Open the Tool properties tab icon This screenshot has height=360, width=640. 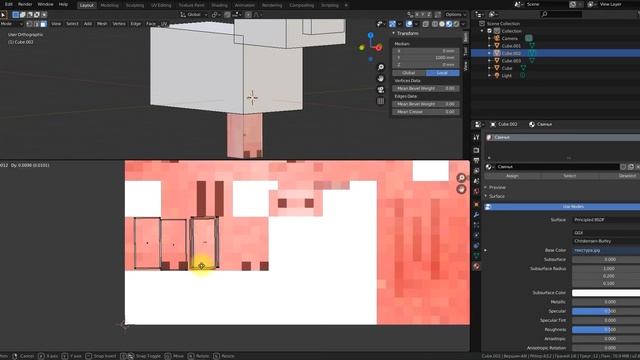(x=476, y=138)
